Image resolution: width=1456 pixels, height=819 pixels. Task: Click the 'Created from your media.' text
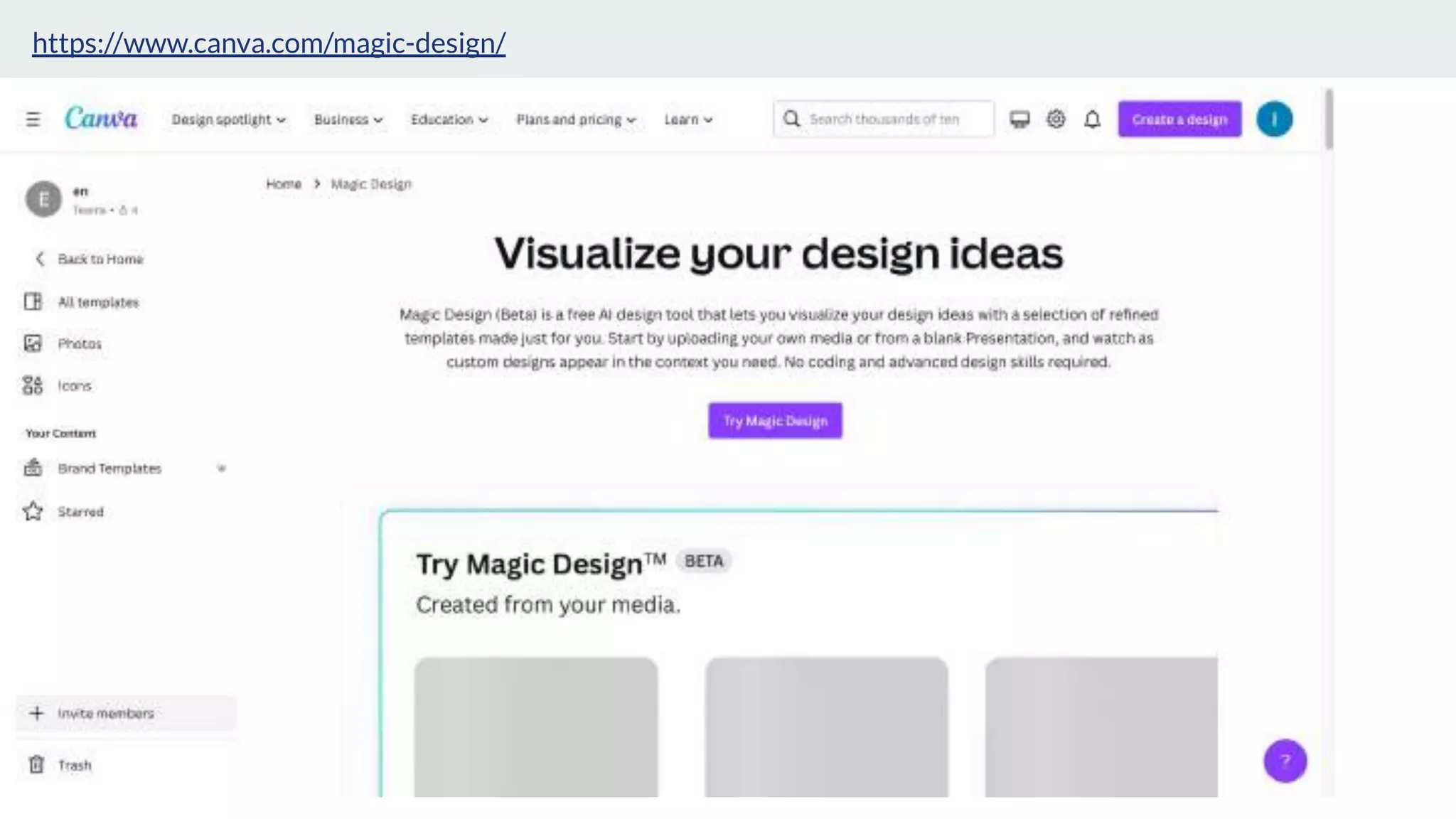[x=548, y=605]
